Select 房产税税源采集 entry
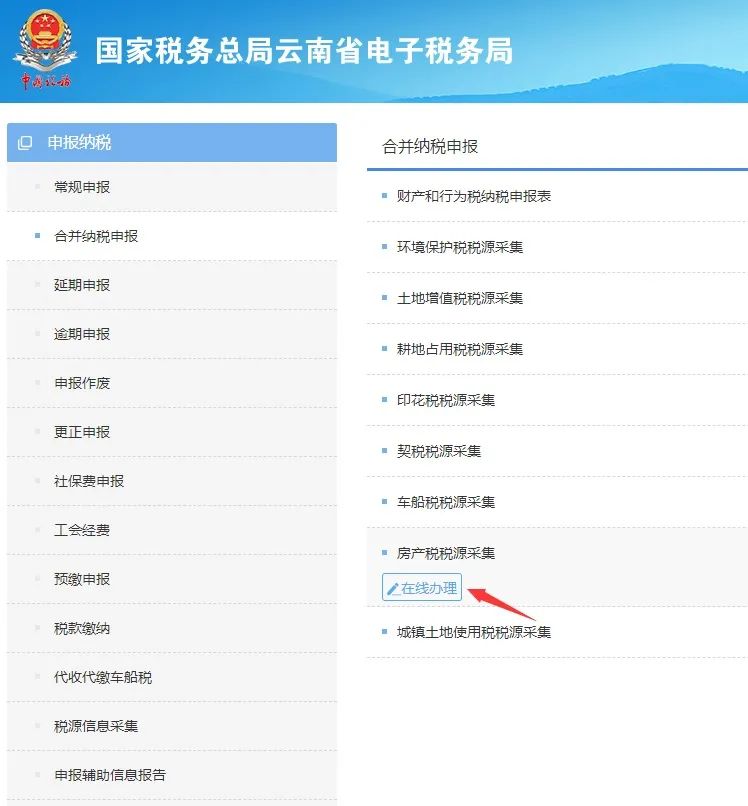Viewport: 748px width, 806px height. tap(446, 553)
